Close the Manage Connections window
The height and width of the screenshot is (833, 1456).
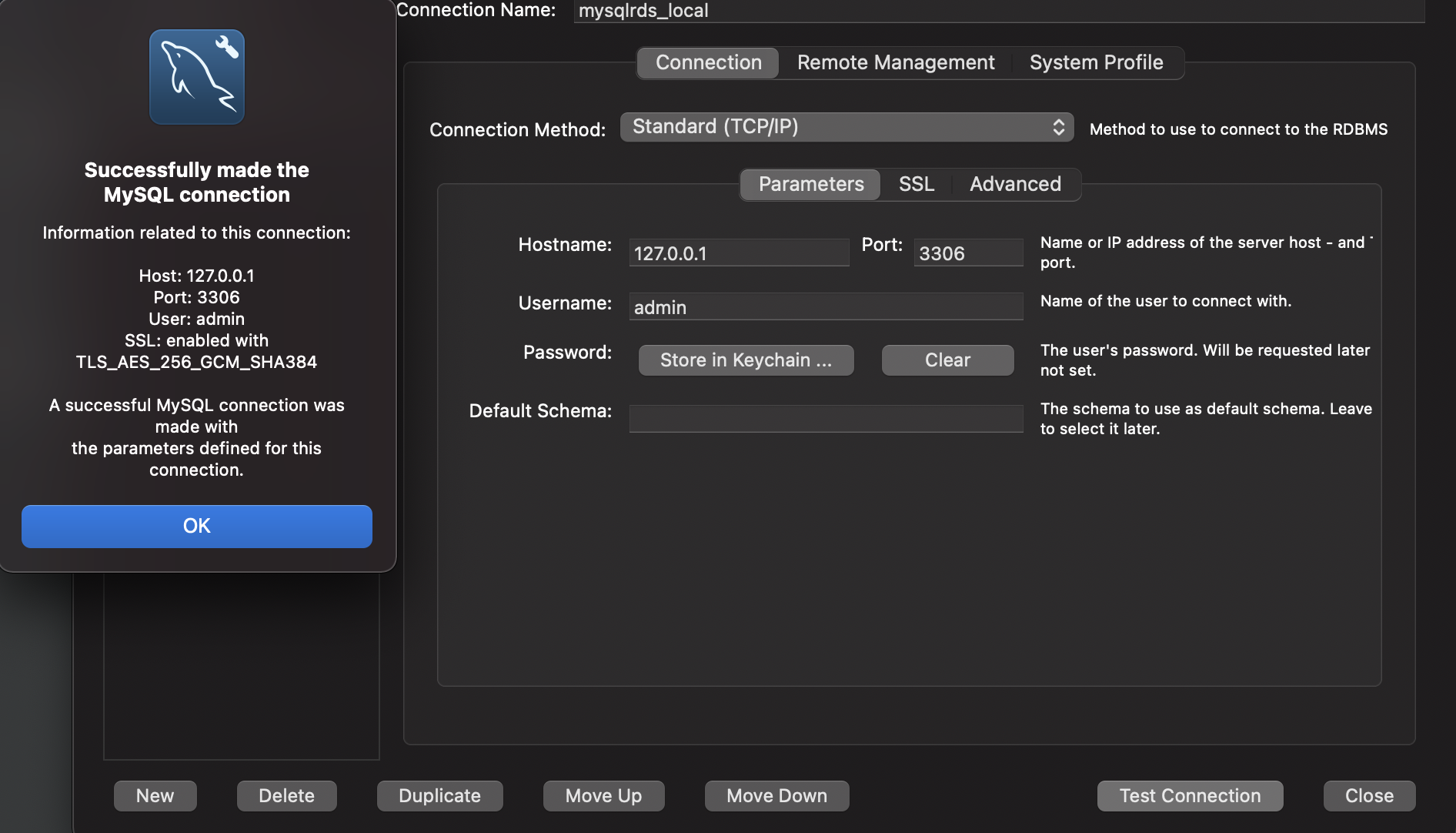click(x=1369, y=796)
